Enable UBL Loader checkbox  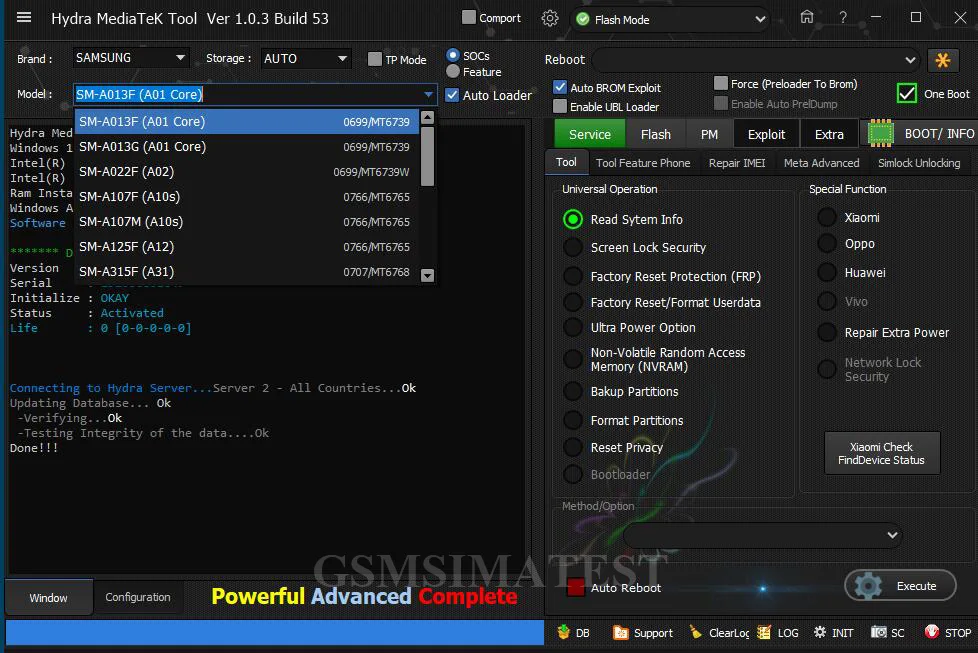559,107
